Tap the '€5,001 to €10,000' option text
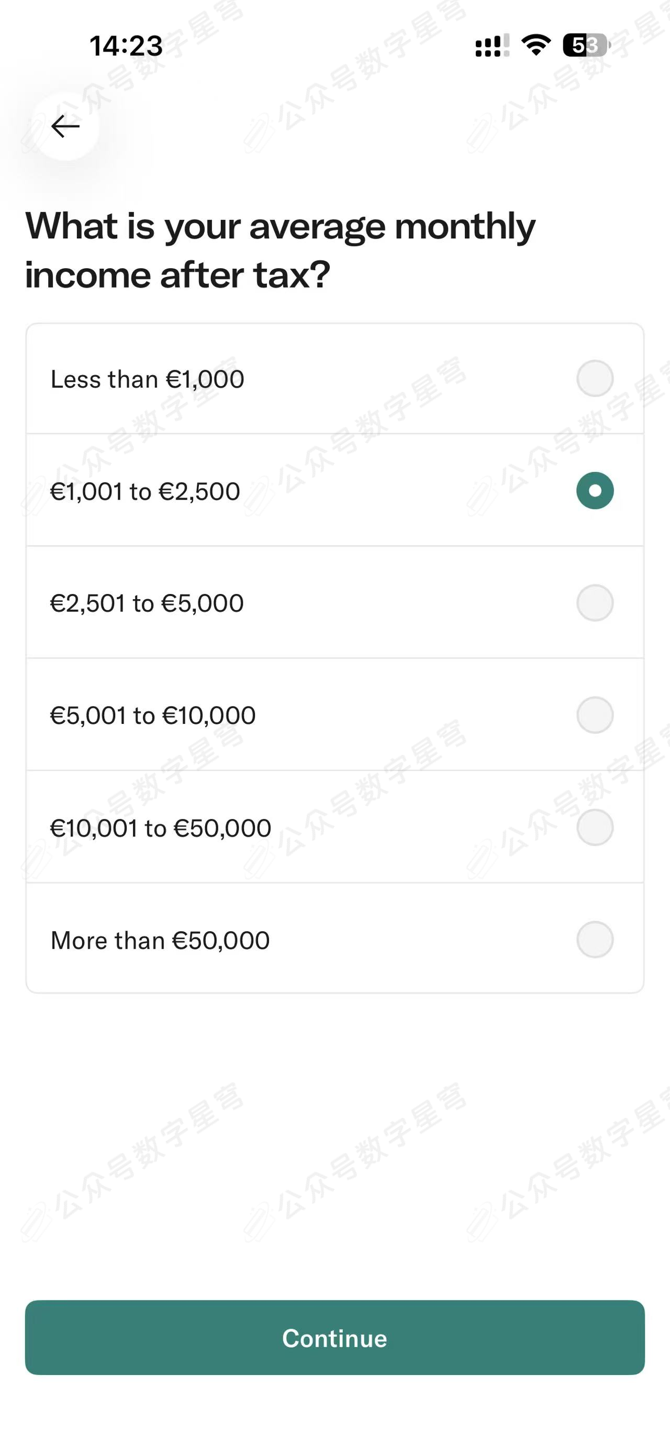The height and width of the screenshot is (1453, 670). [153, 715]
